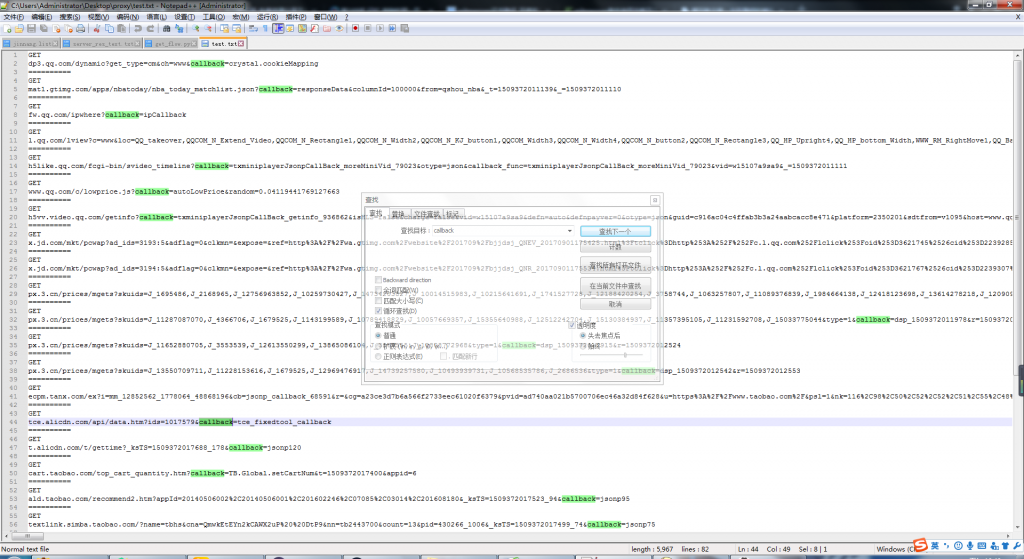
Task: Switch to Mark tab in Find dialog
Action: [x=453, y=214]
